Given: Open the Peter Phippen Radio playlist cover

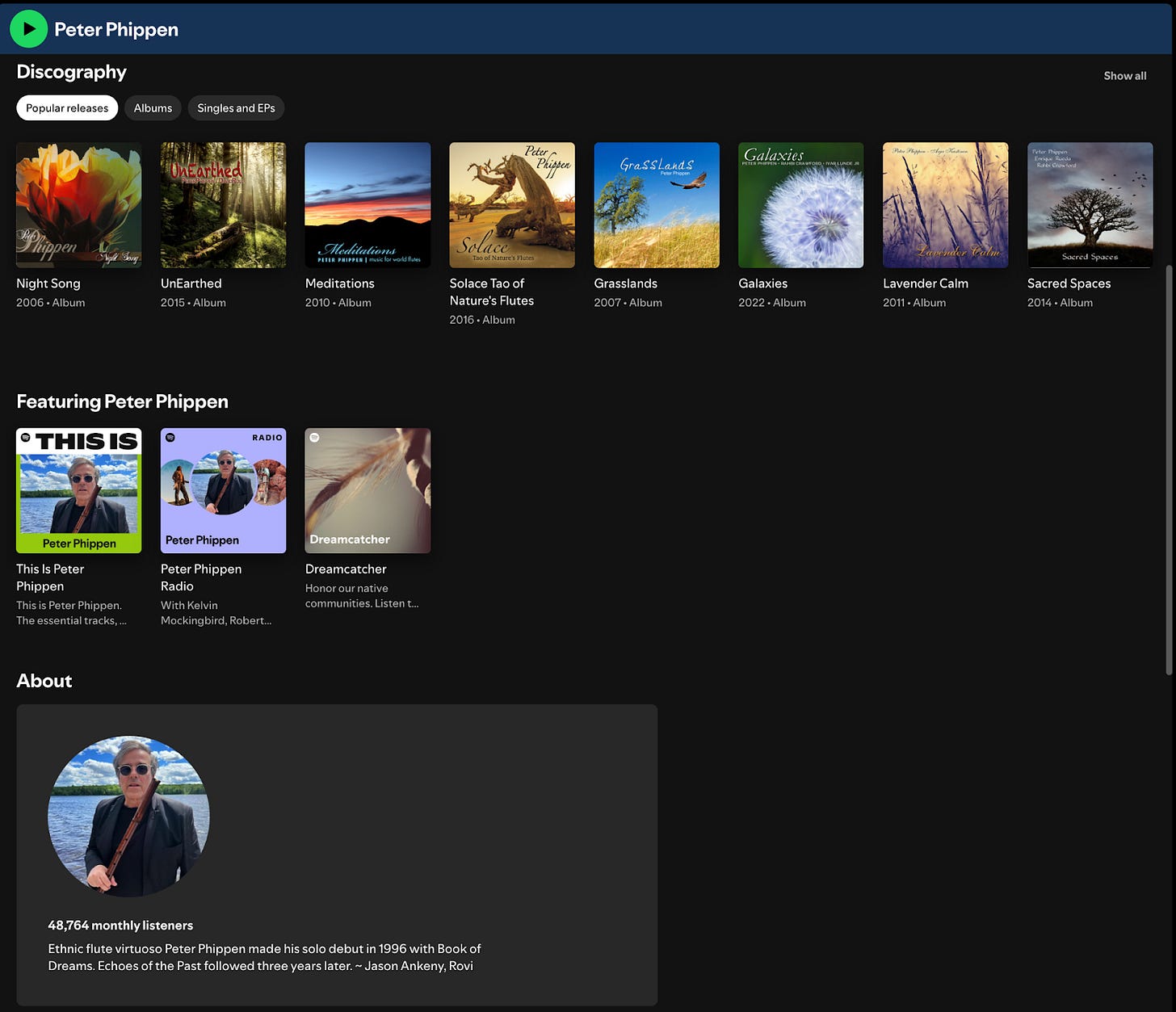Looking at the screenshot, I should [223, 490].
